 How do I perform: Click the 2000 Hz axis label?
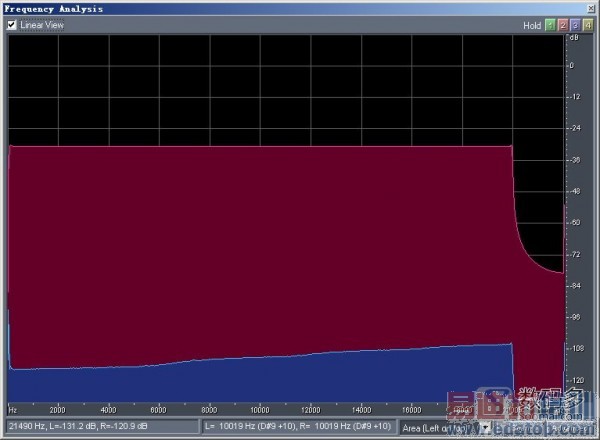(57, 410)
